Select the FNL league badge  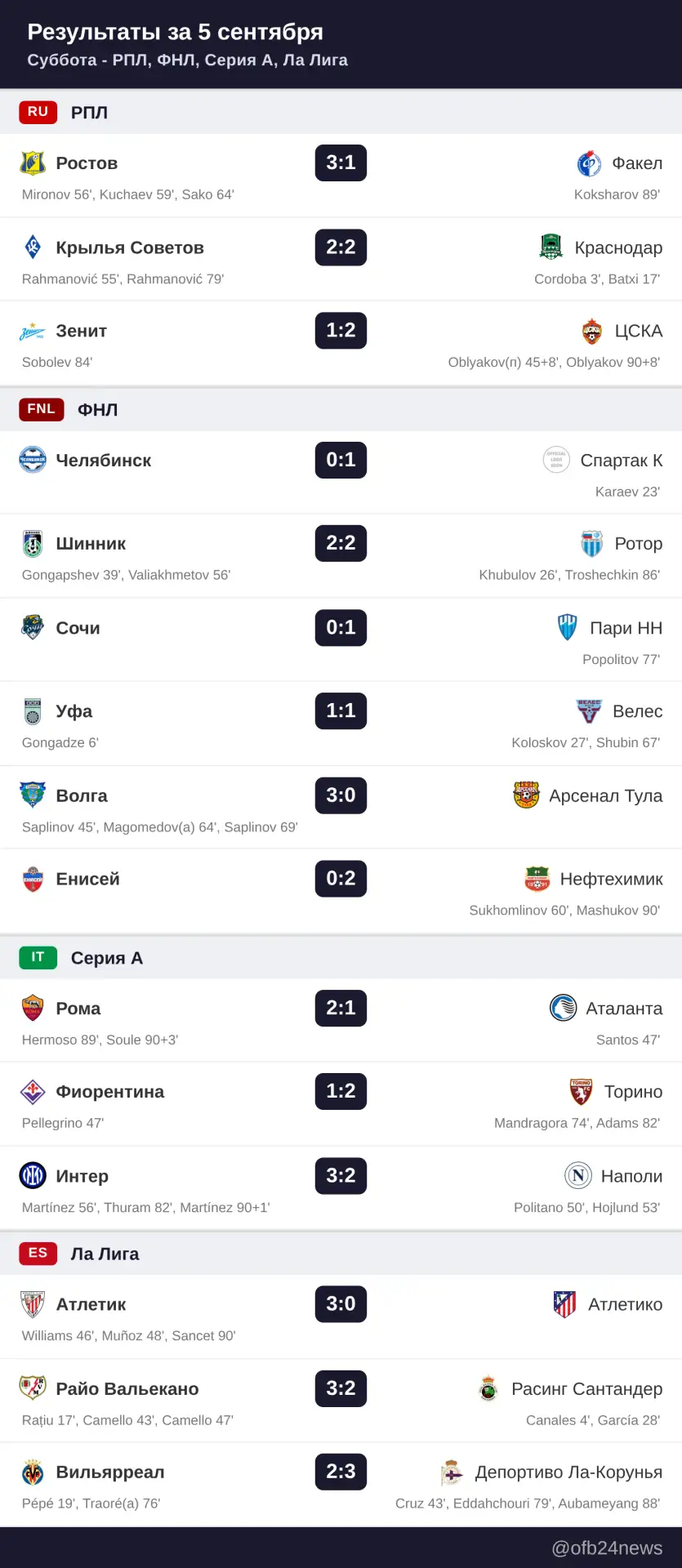coord(42,409)
